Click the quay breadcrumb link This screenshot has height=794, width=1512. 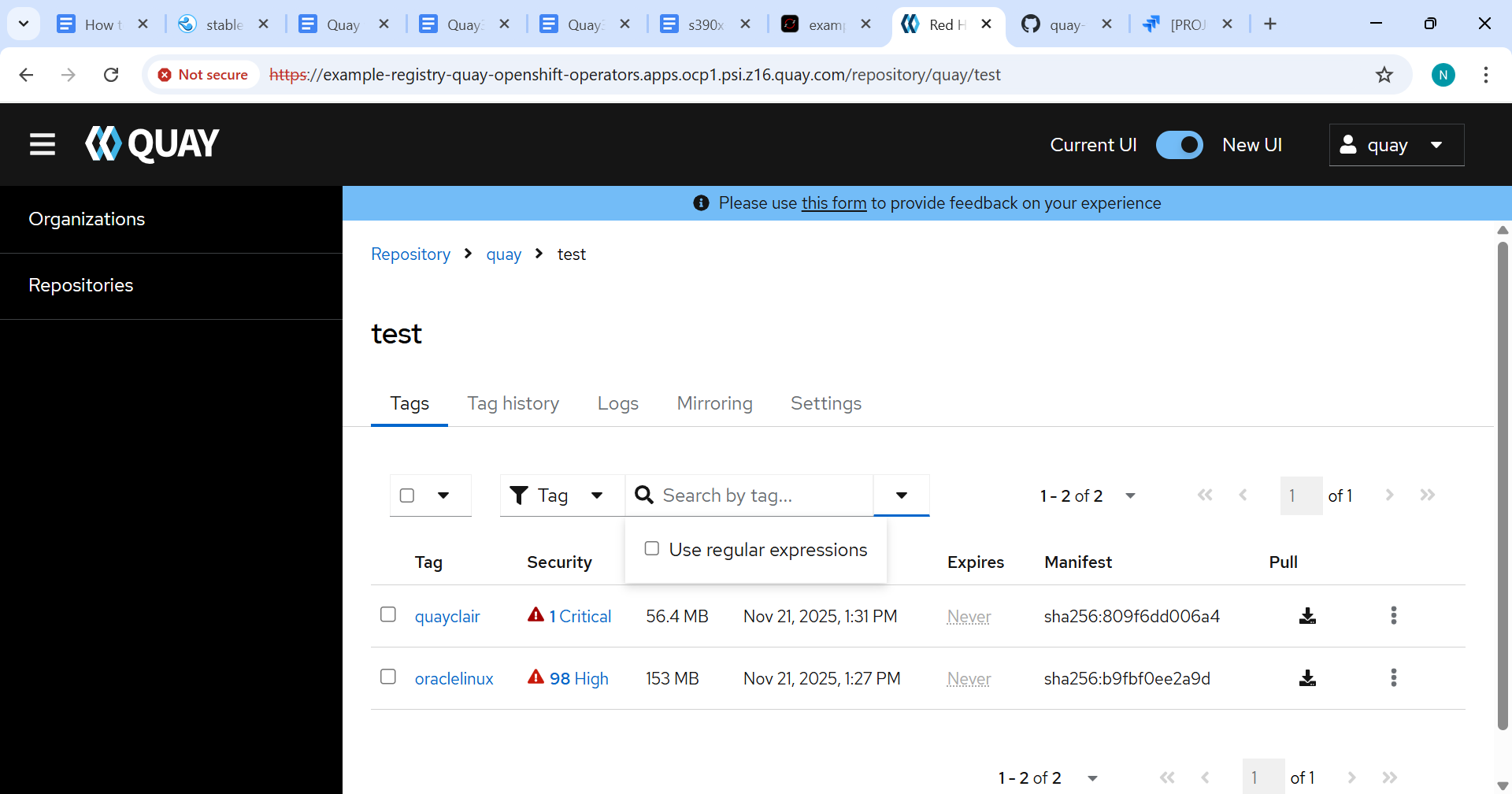[504, 254]
